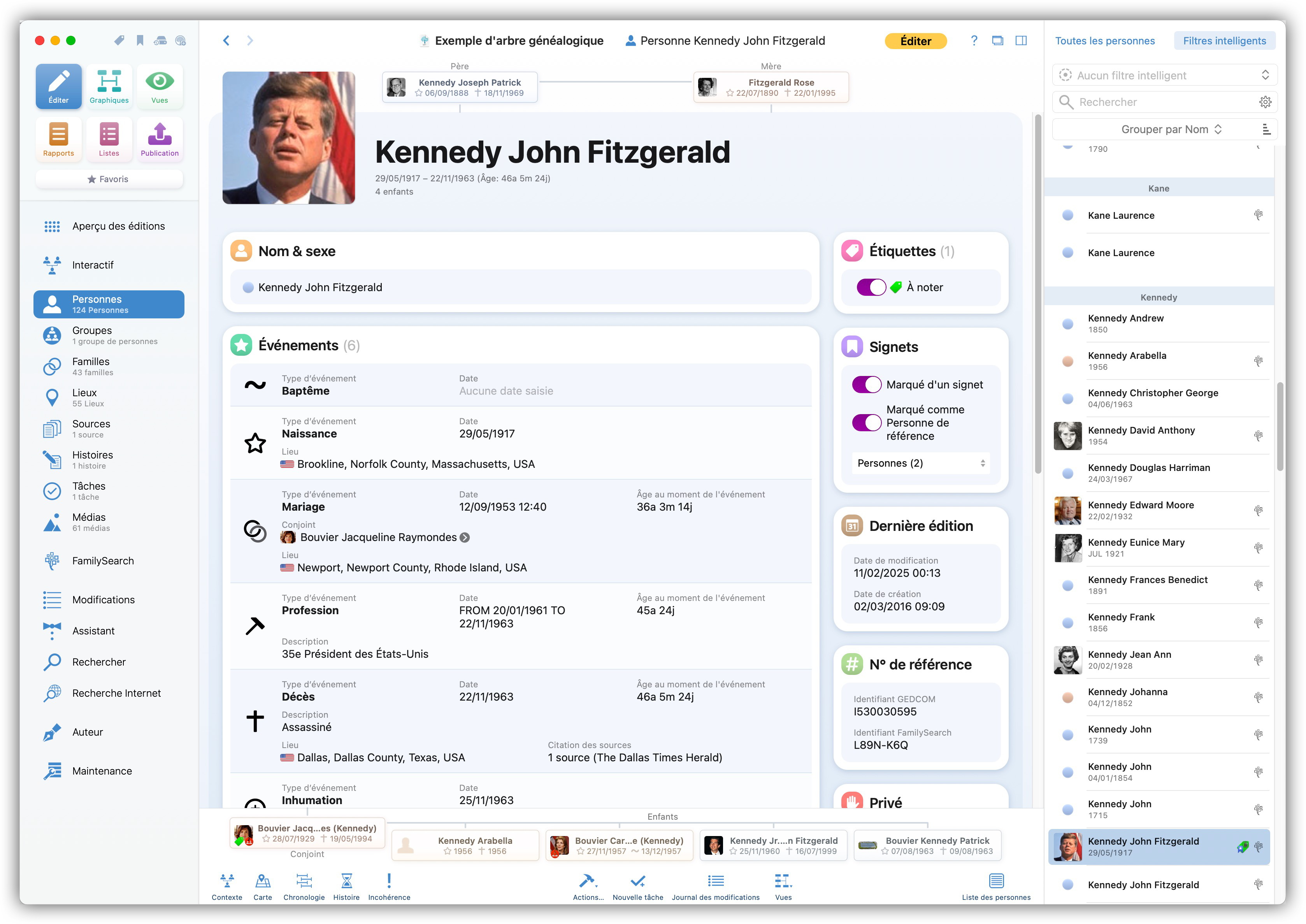Open the Vues eye icon

159,86
